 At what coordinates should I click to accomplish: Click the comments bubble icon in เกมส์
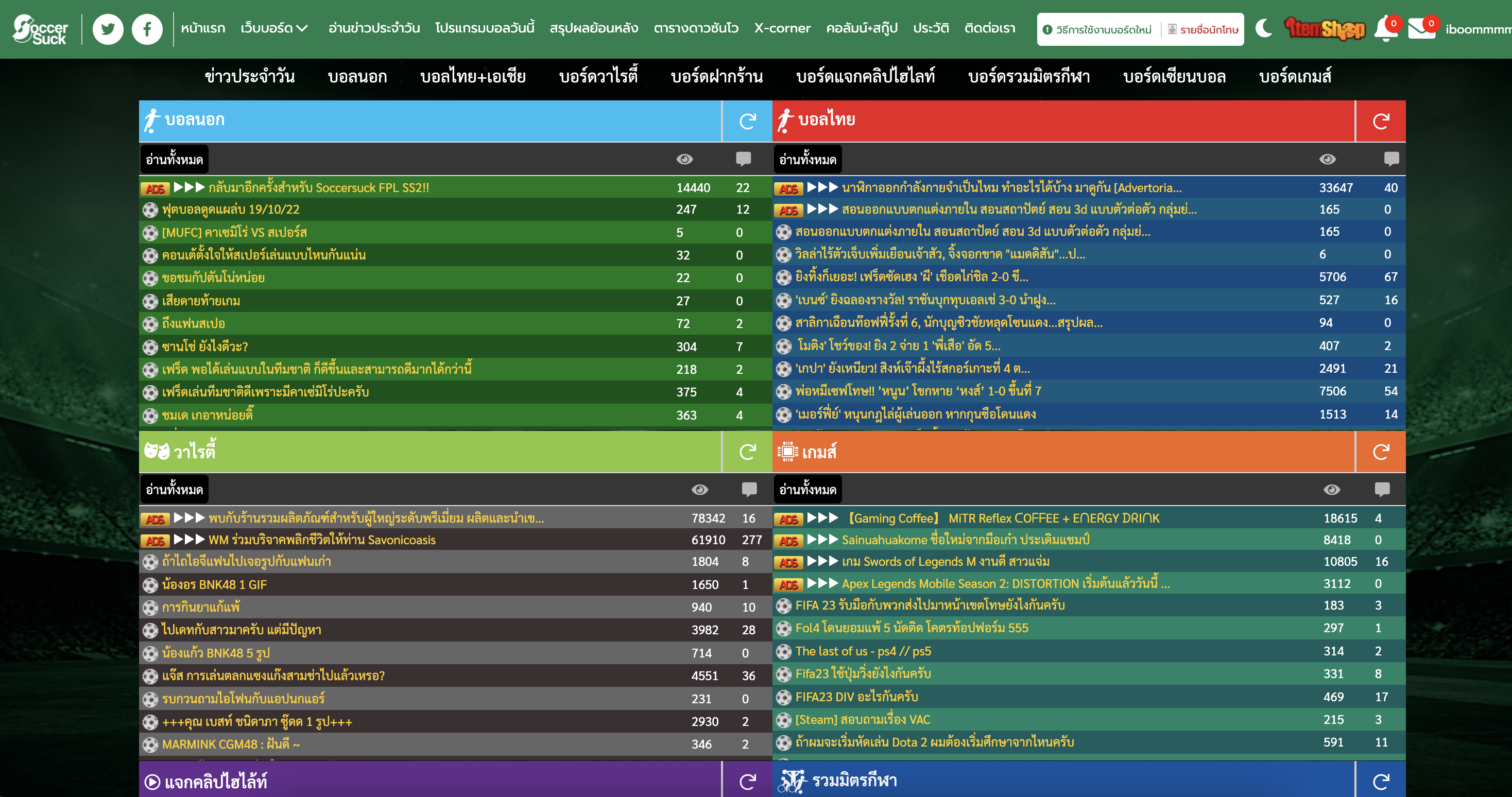click(1382, 490)
